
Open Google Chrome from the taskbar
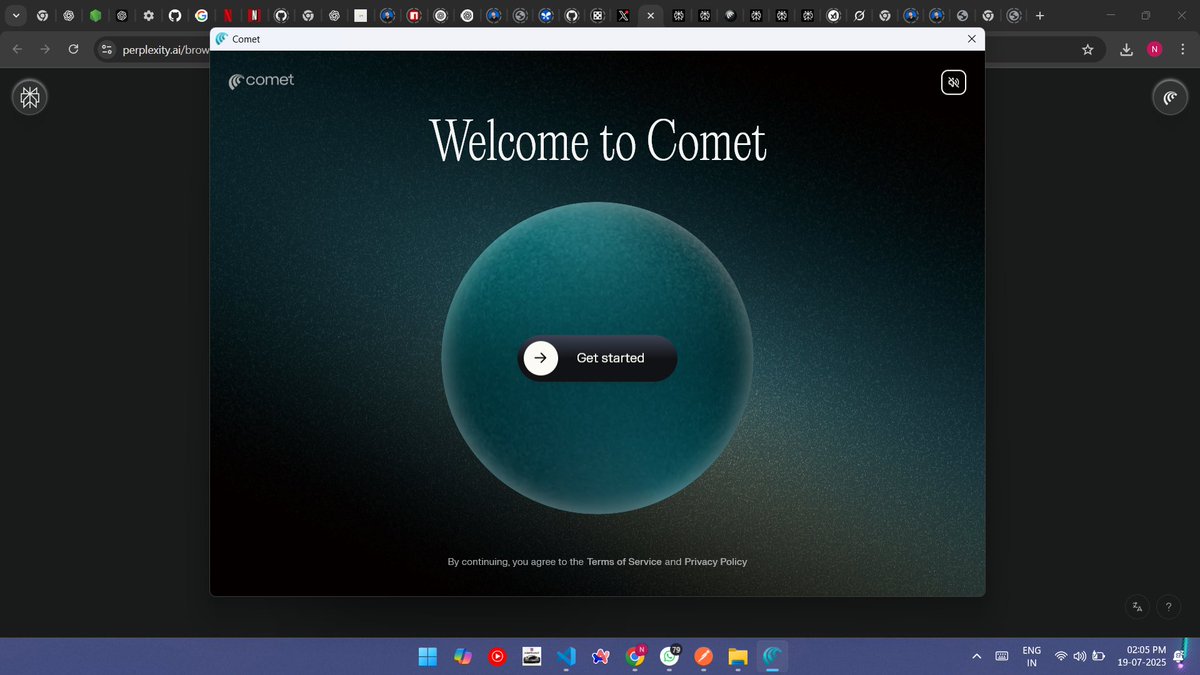(635, 657)
